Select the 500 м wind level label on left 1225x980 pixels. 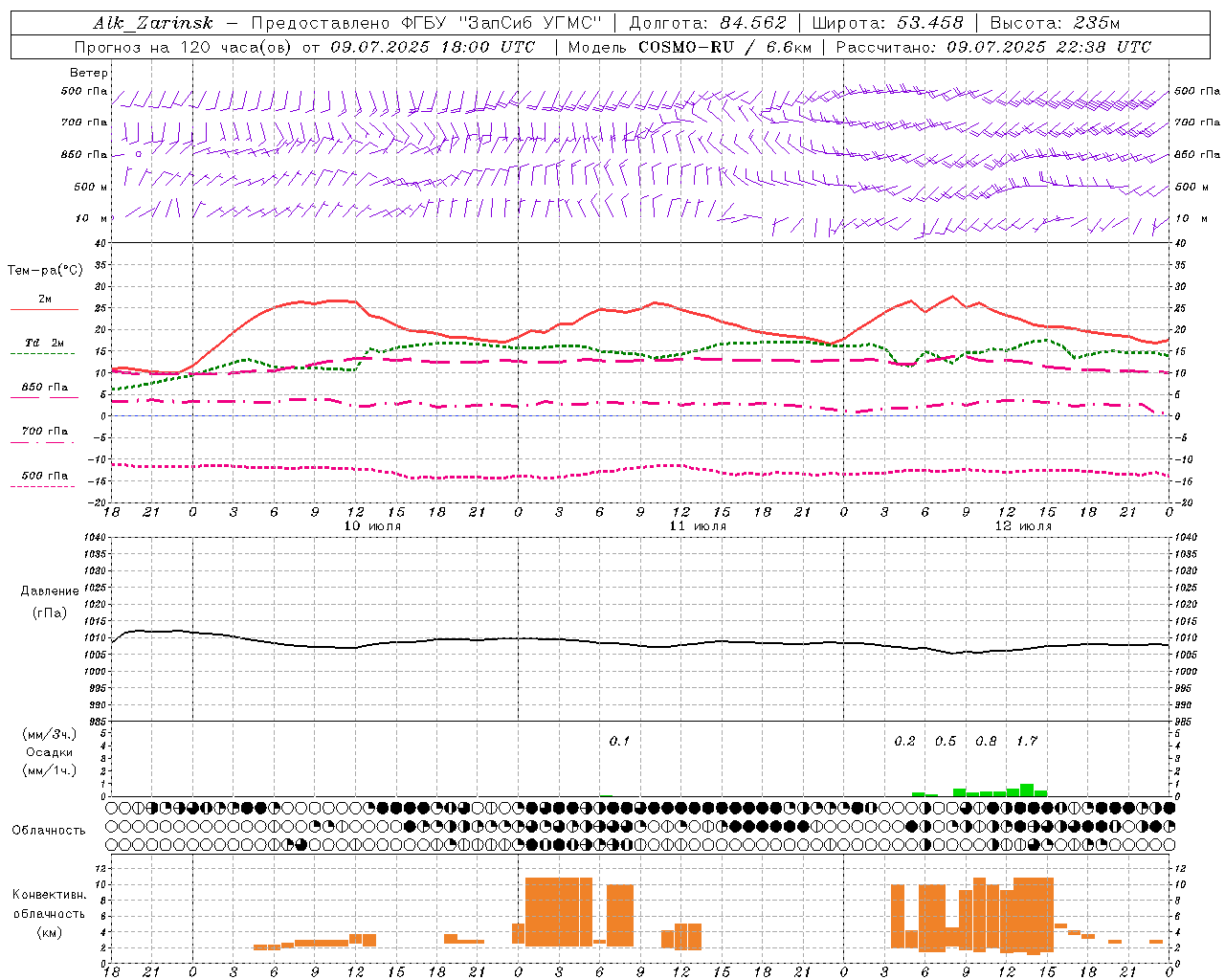click(91, 187)
